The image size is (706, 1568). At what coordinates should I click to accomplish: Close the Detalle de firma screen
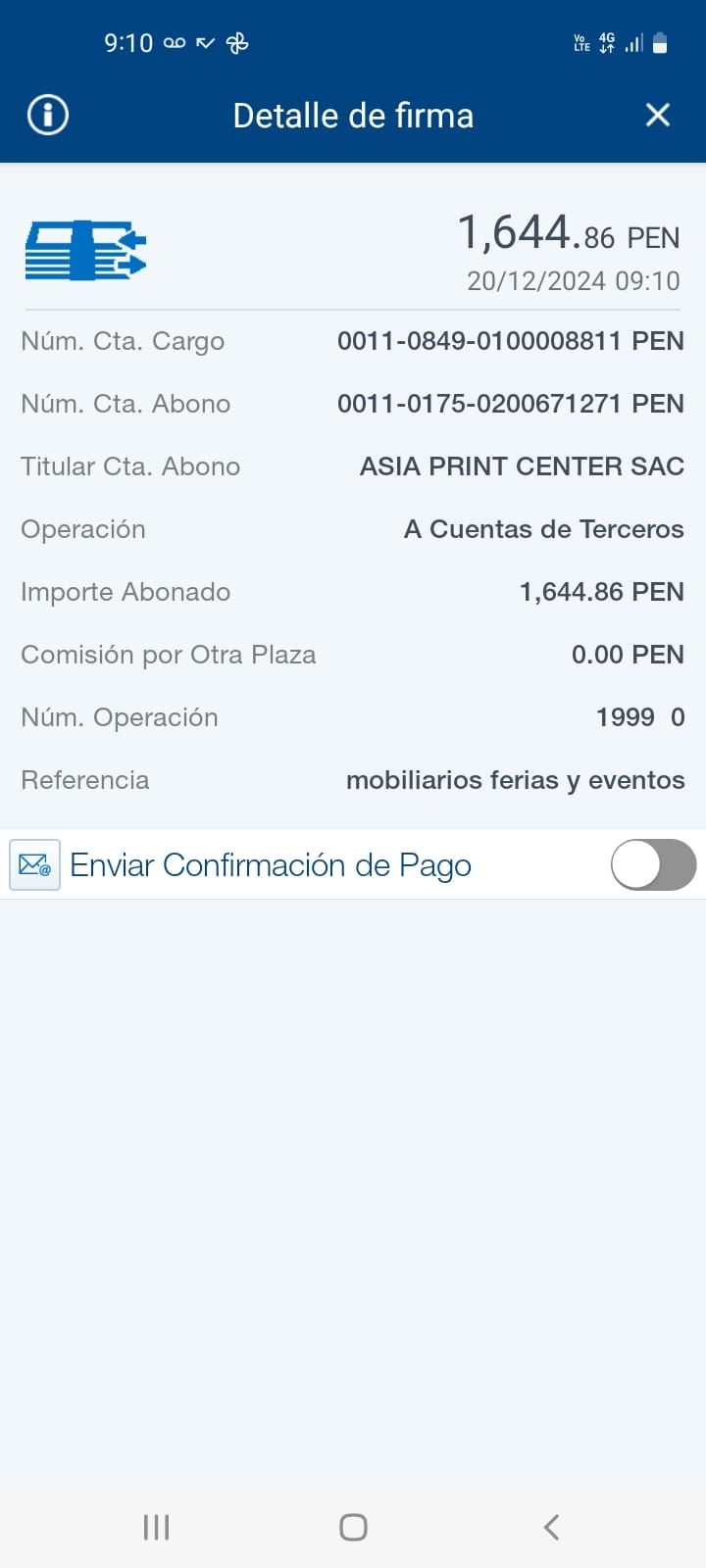(x=658, y=116)
